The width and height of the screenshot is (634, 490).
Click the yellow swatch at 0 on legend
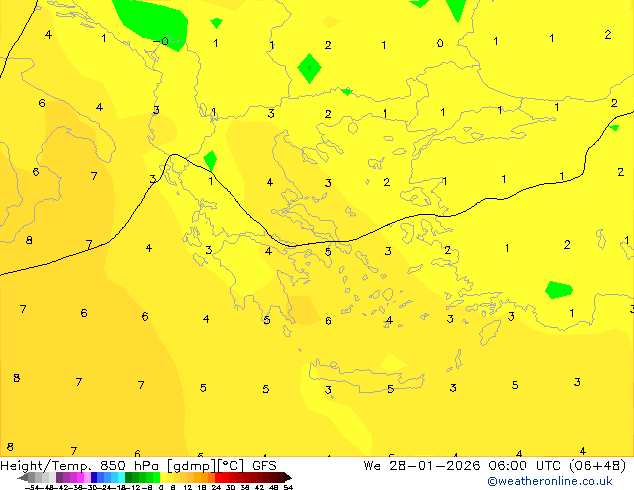(162, 477)
